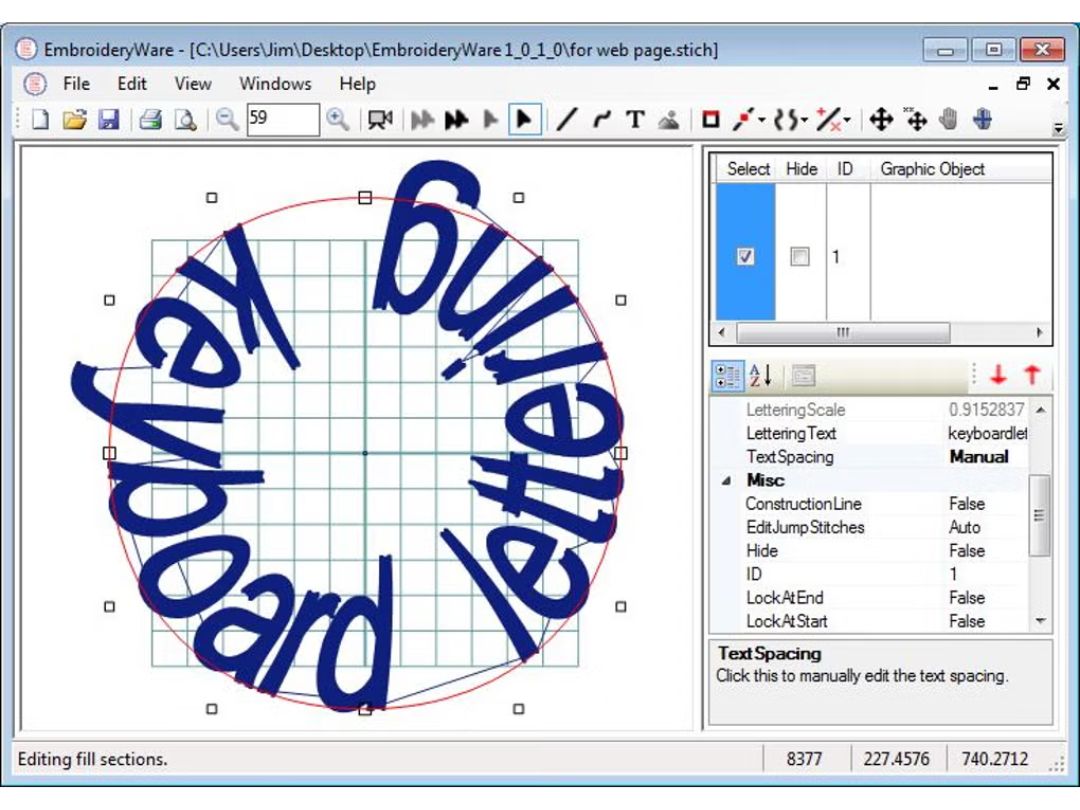Click the video camera simulate icon
The width and height of the screenshot is (1080, 810).
pos(380,120)
